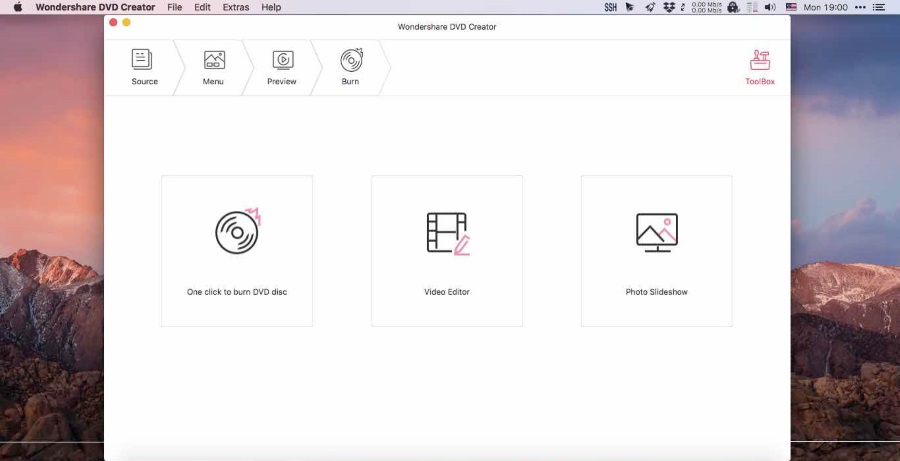Viewport: 900px width, 461px height.
Task: Open the Photo Slideshow tool
Action: [x=657, y=251]
